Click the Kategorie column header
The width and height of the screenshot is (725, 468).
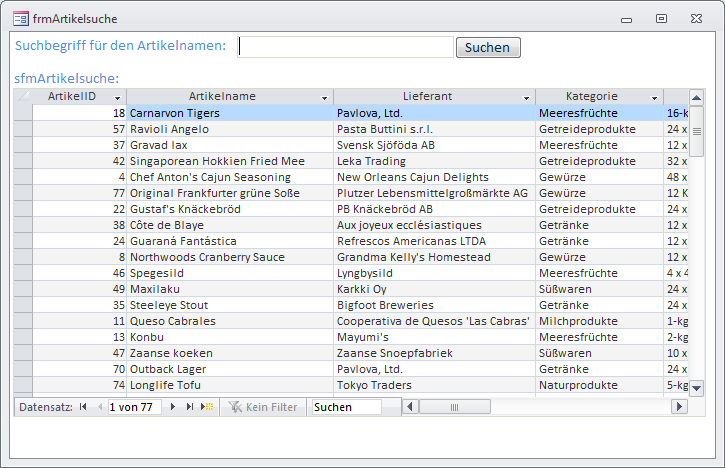point(591,96)
